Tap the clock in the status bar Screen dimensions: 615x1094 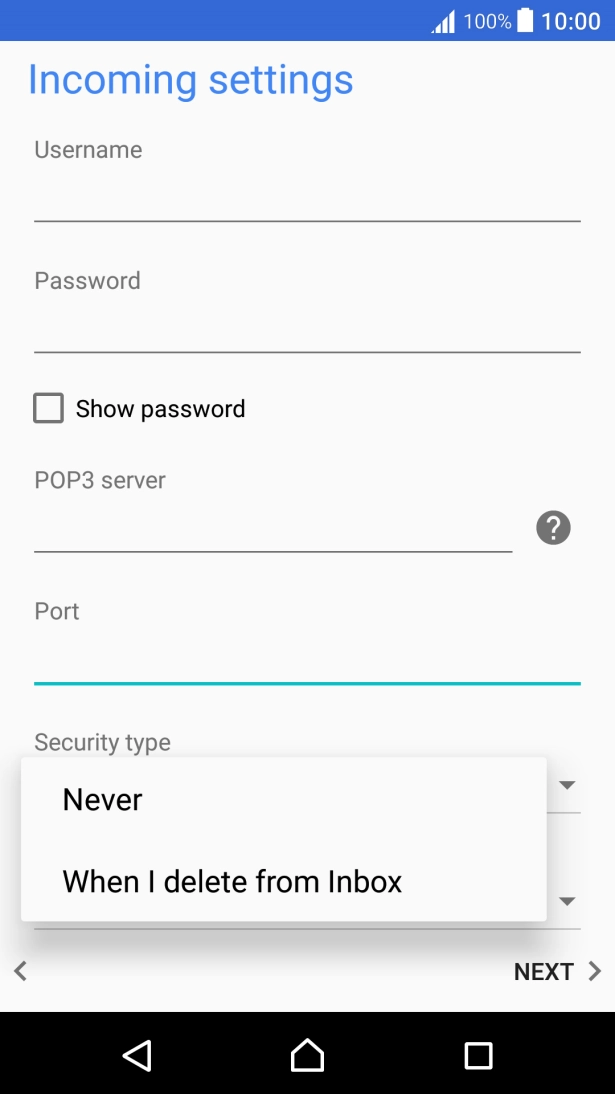pyautogui.click(x=572, y=19)
